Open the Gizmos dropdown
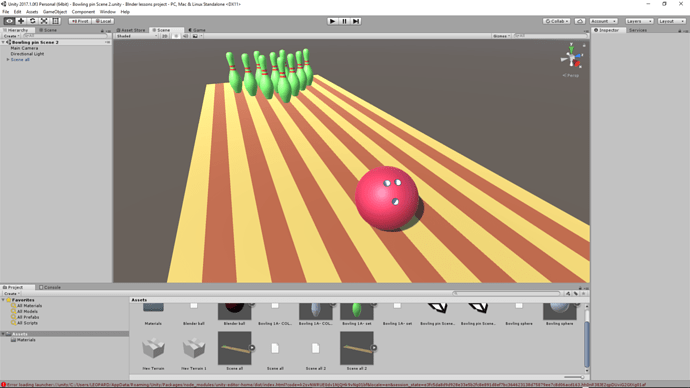 [x=501, y=36]
